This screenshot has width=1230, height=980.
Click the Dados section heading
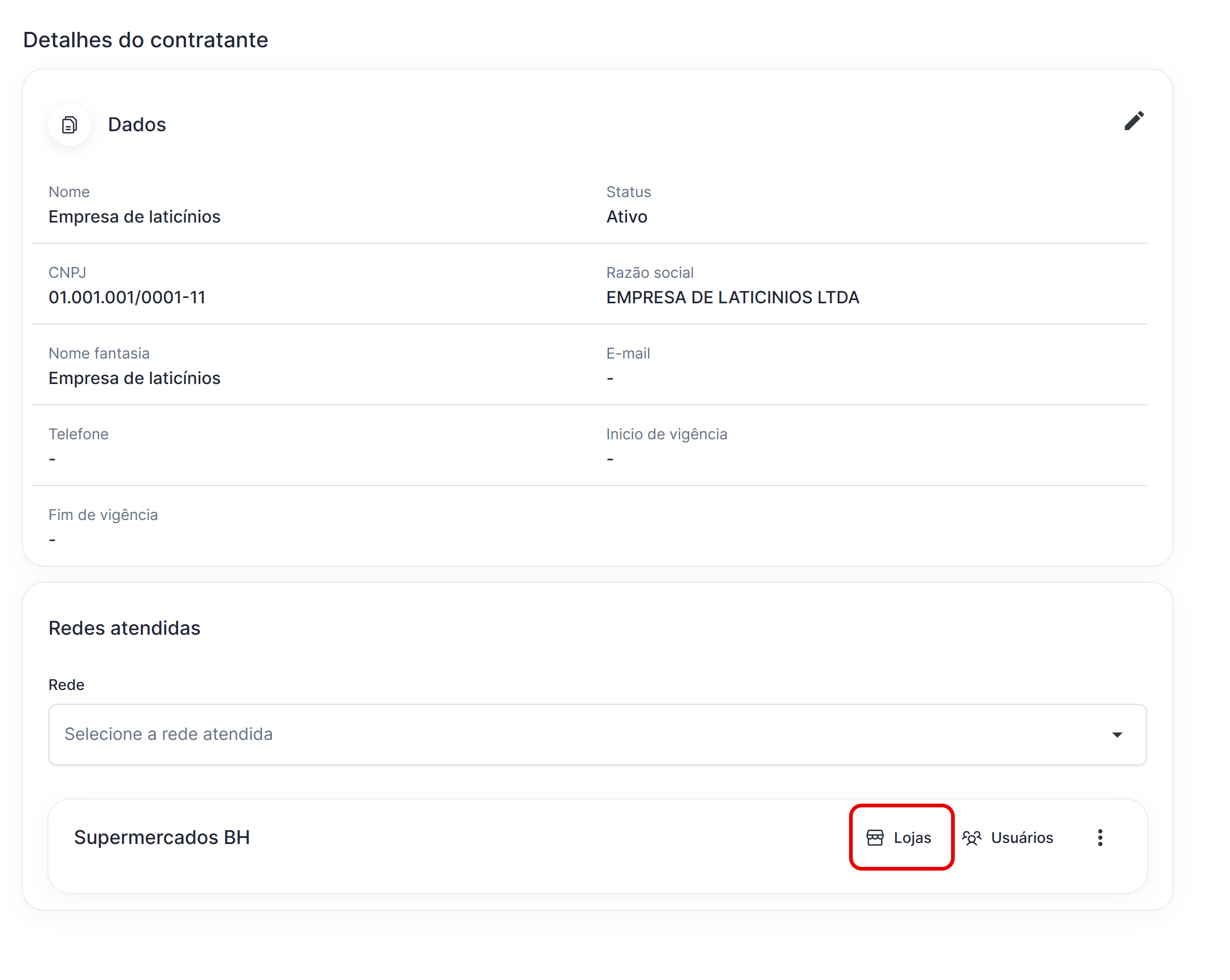tap(137, 124)
